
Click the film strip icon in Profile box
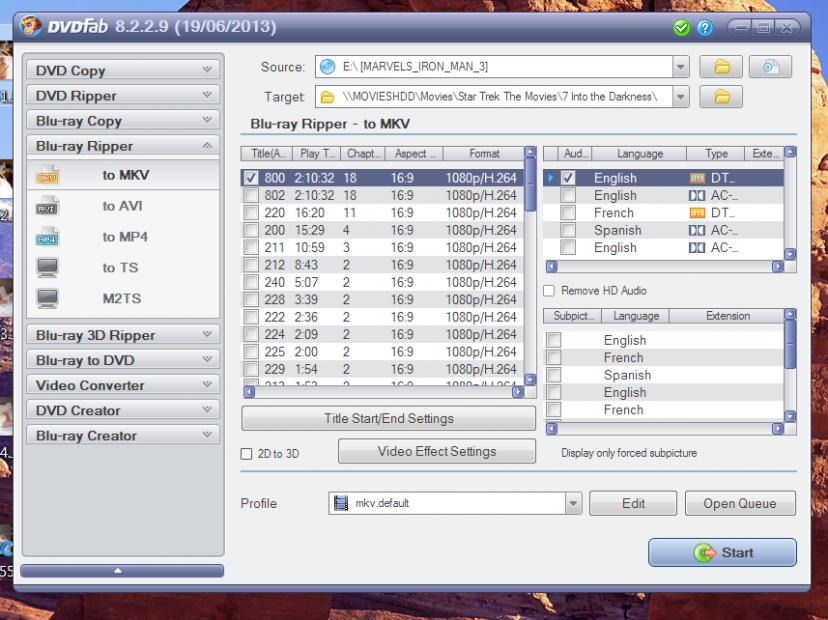[341, 503]
